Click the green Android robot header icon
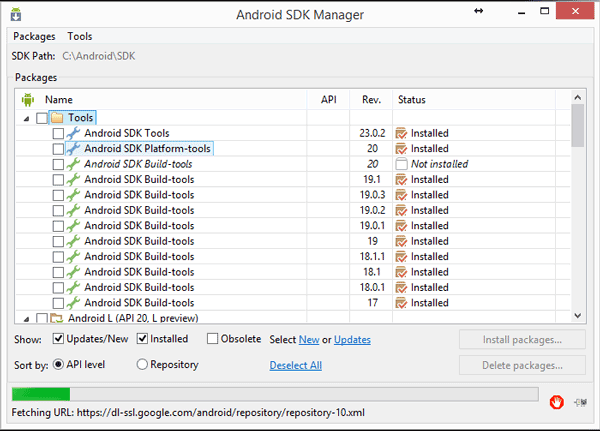Image resolution: width=600 pixels, height=431 pixels. coord(28,100)
